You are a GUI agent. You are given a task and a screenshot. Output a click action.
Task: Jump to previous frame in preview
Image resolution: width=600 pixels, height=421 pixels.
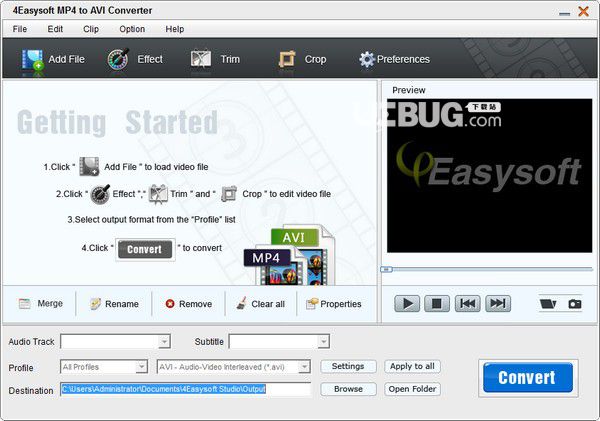pyautogui.click(x=467, y=304)
